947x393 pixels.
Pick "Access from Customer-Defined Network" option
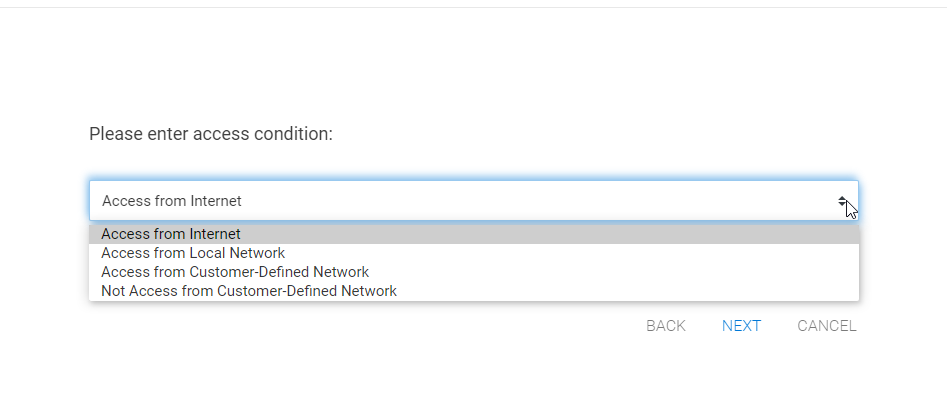pos(474,272)
